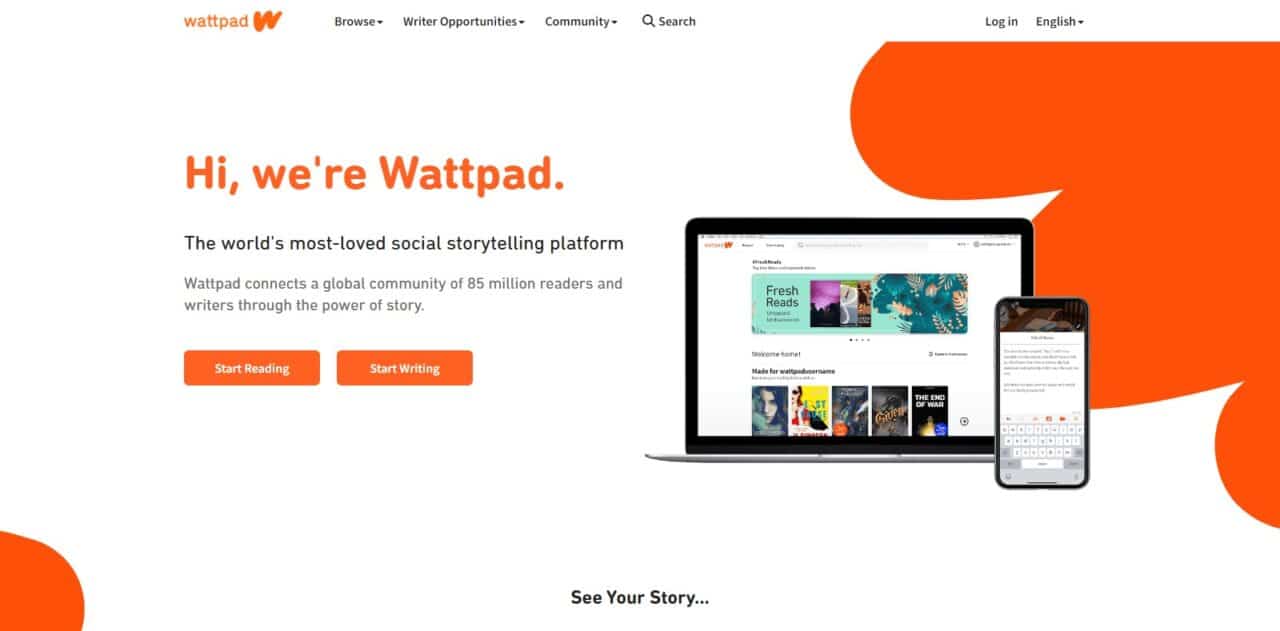Click the Search text in navigation

(677, 21)
